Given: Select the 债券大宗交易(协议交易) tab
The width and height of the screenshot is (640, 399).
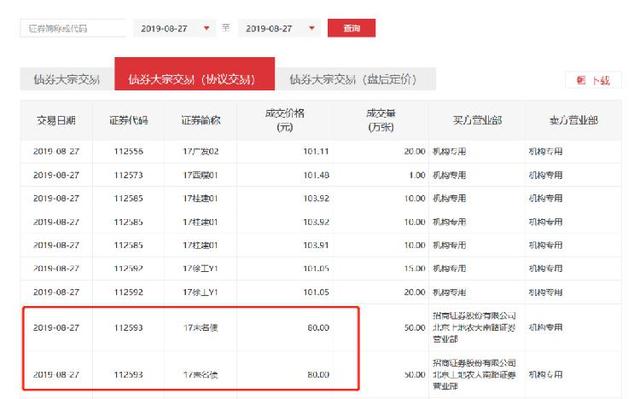Looking at the screenshot, I should click(194, 74).
